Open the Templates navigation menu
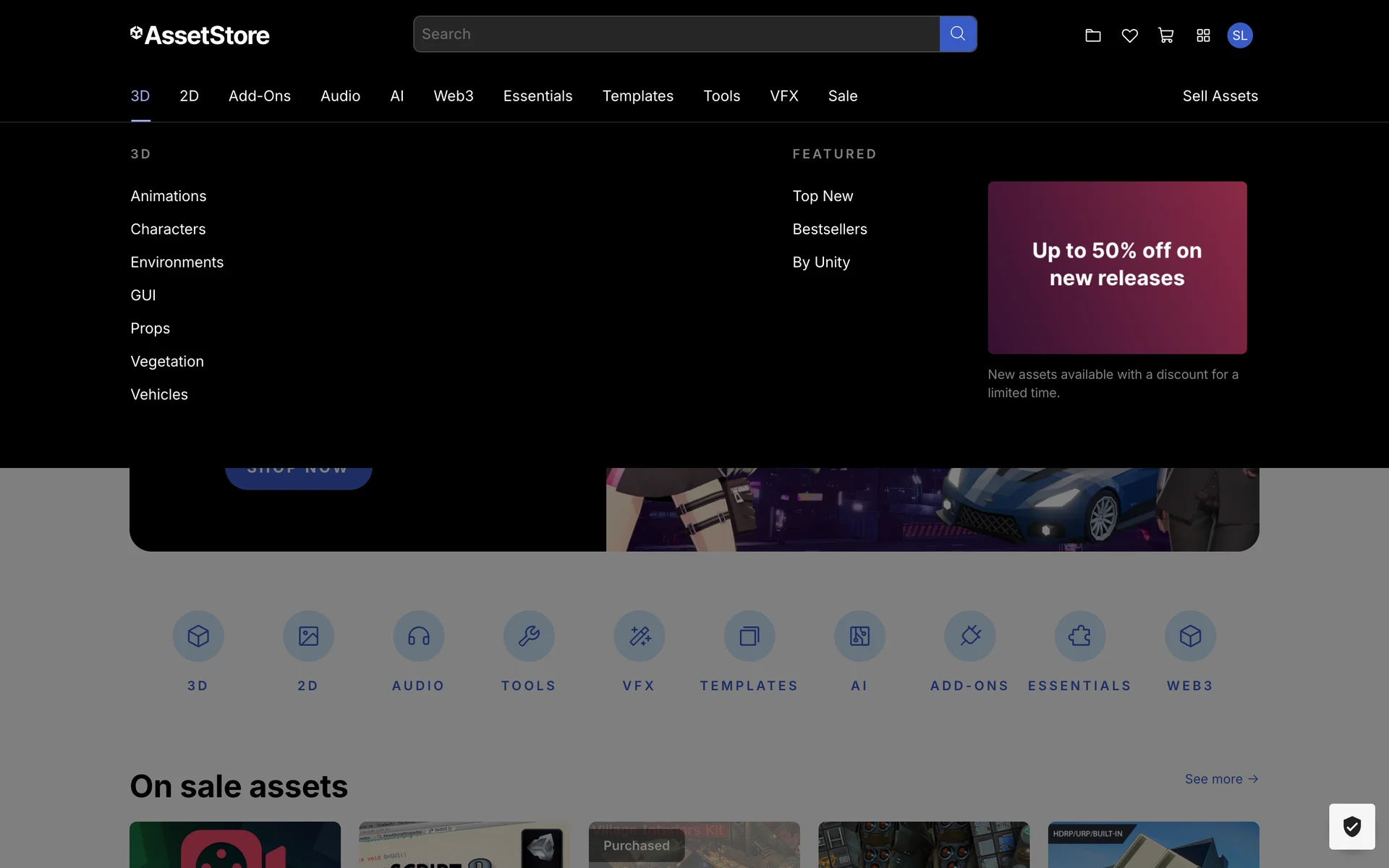Viewport: 1389px width, 868px height. pos(637,96)
